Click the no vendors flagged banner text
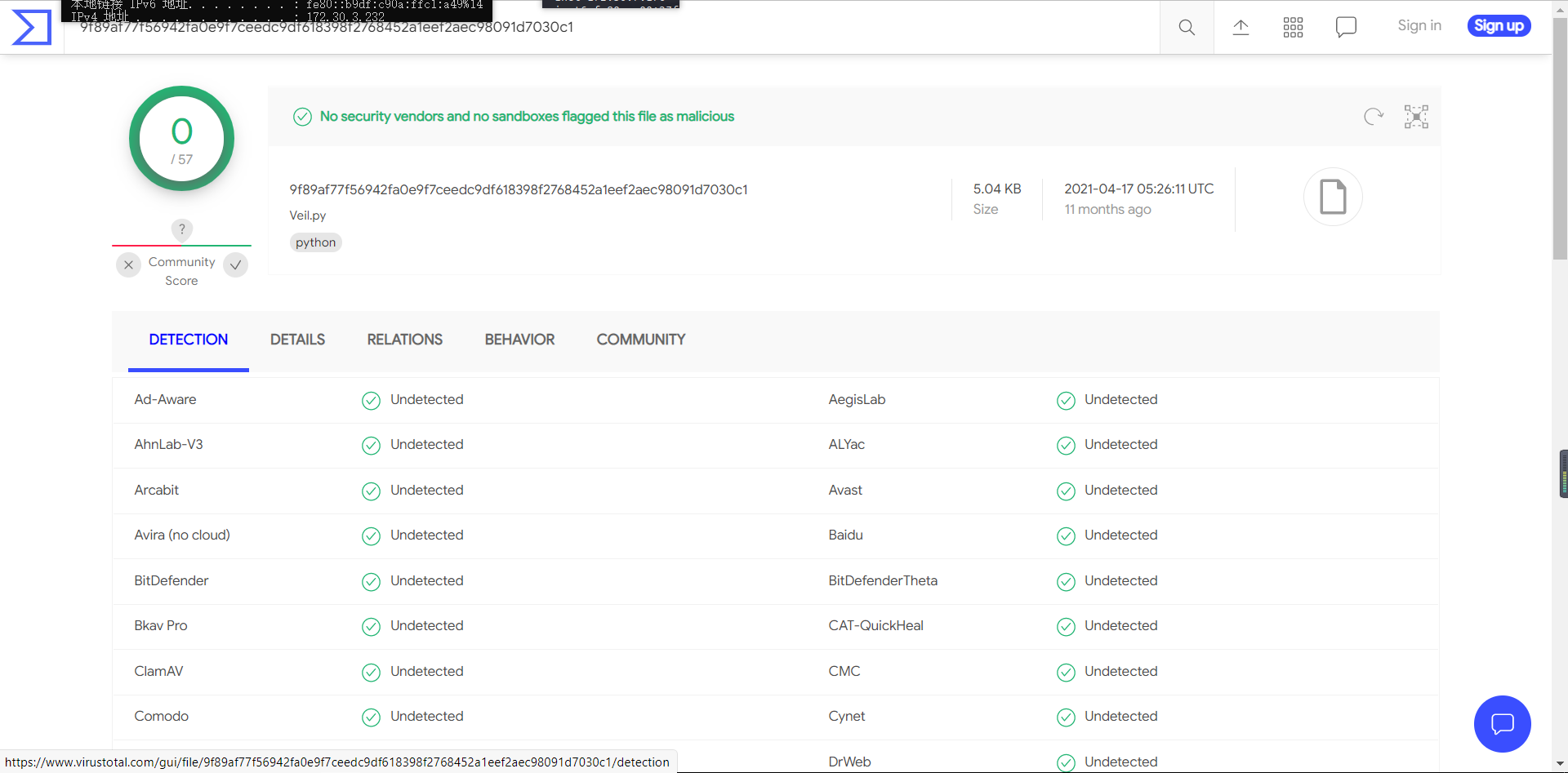Image resolution: width=1568 pixels, height=773 pixels. pyautogui.click(x=527, y=117)
